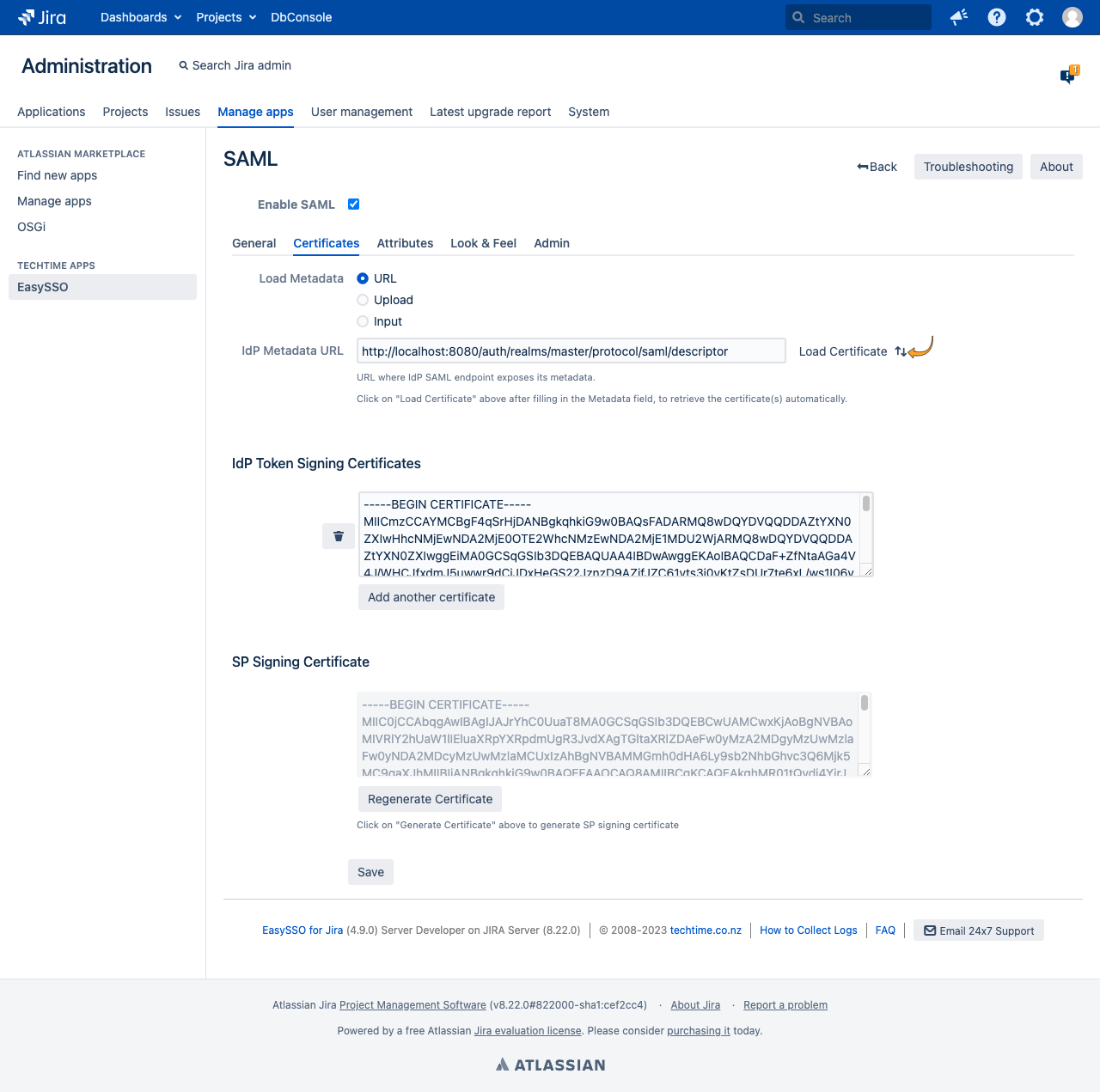Screen dimensions: 1100x1092
Task: Select the Manage apps tab
Action: click(x=255, y=112)
